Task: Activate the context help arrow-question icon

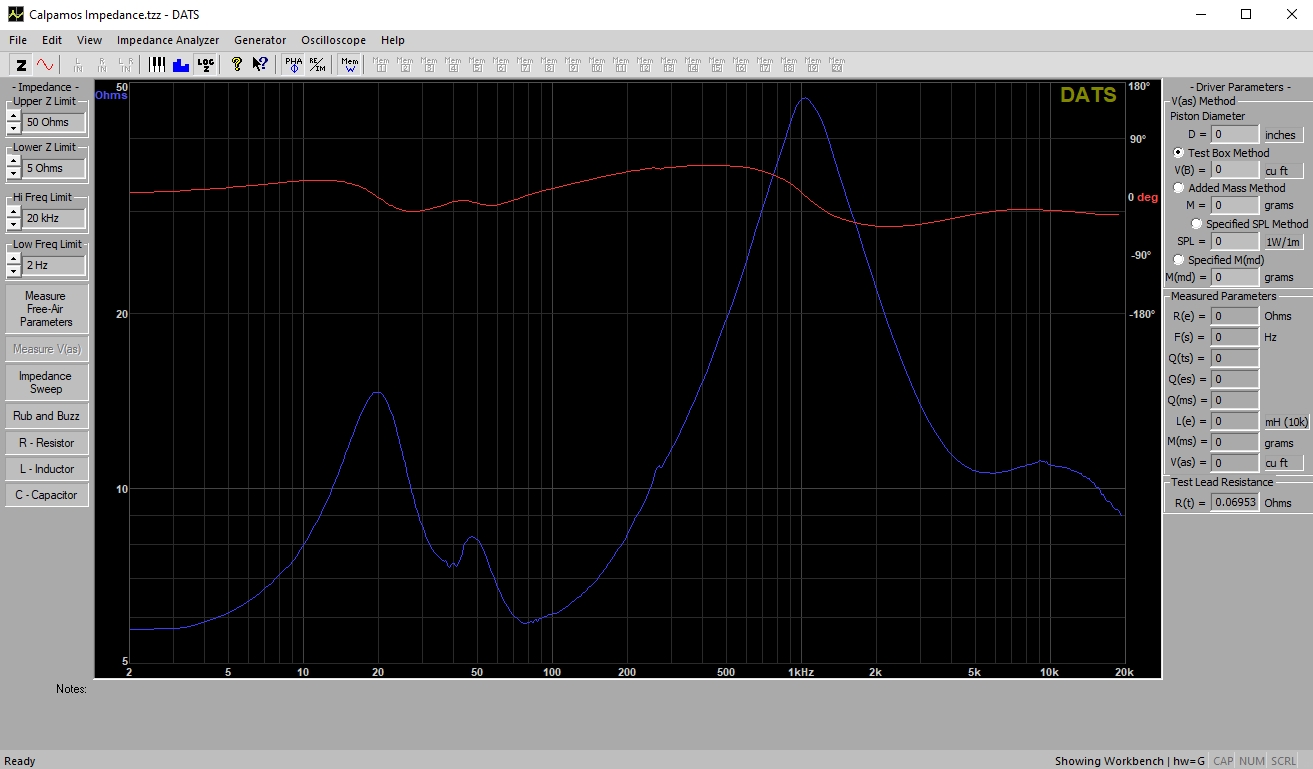Action: 260,64
